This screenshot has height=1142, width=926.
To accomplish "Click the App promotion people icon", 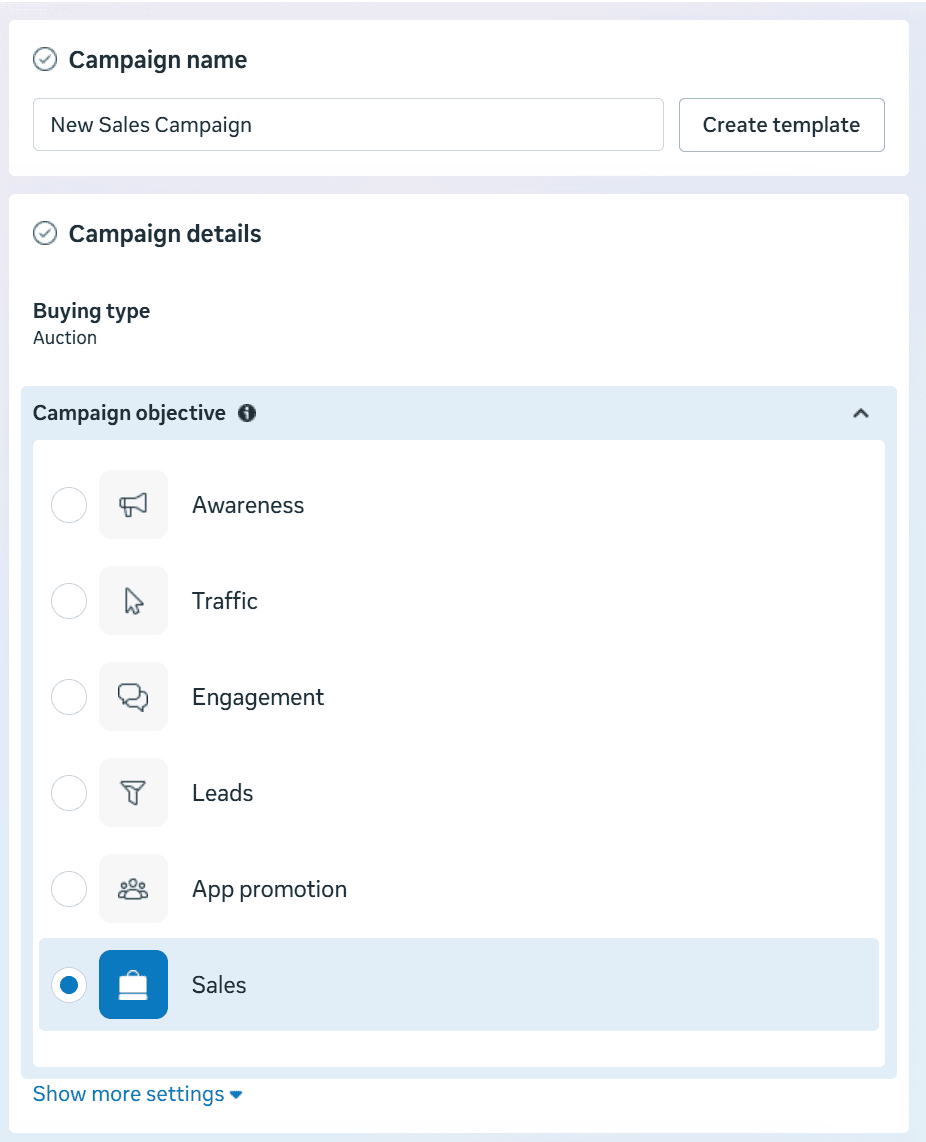I will (x=133, y=889).
